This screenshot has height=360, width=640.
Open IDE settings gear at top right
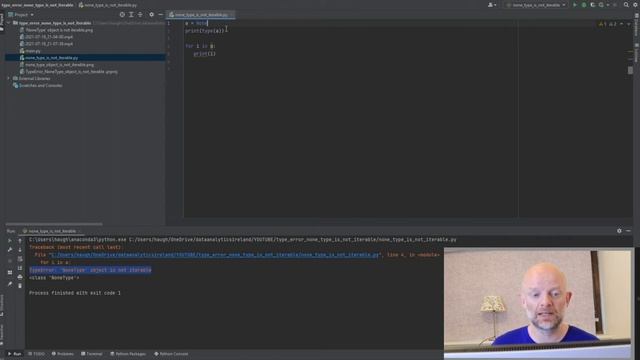point(636,5)
